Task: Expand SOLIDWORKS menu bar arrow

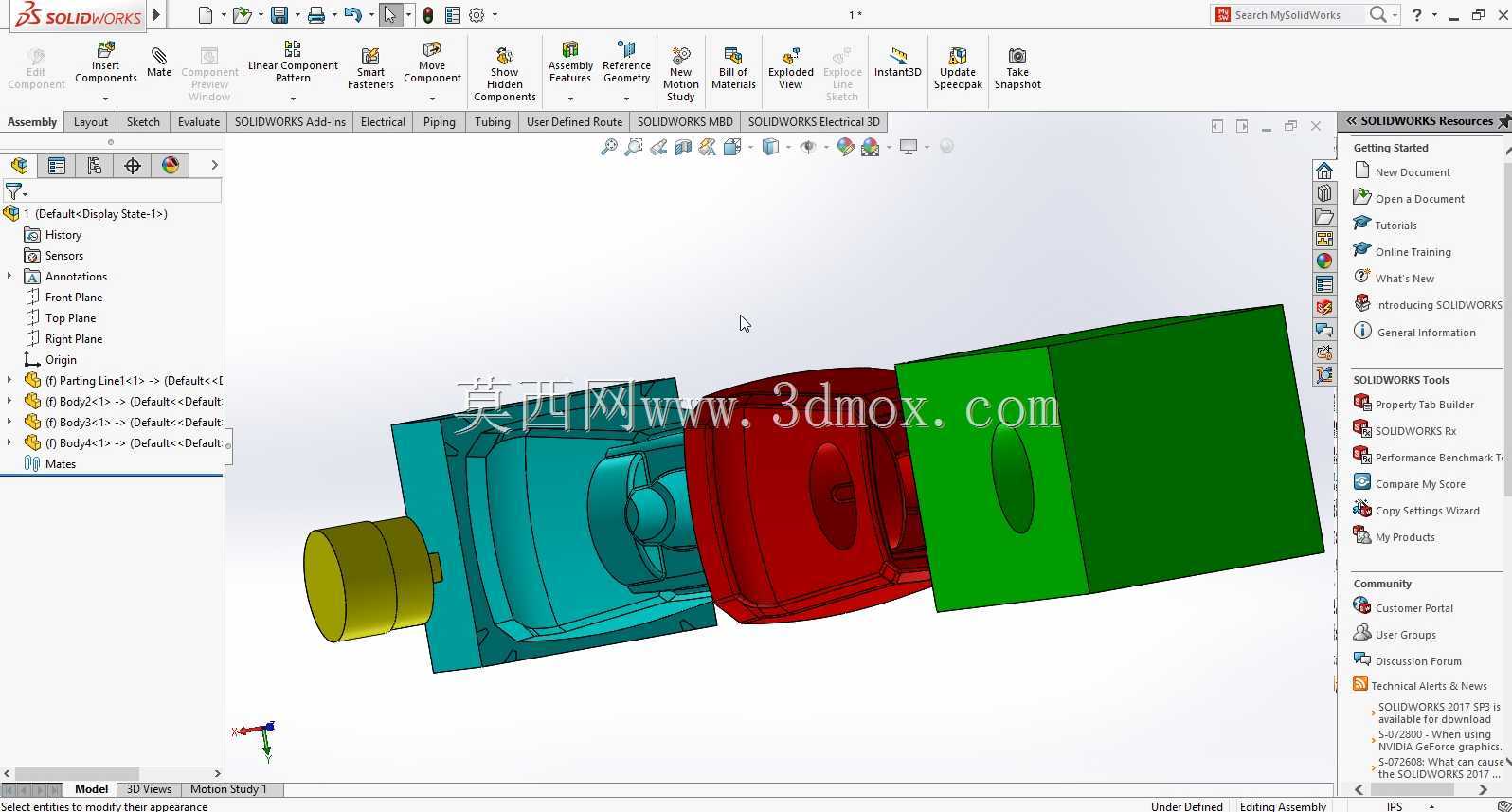Action: pyautogui.click(x=157, y=15)
